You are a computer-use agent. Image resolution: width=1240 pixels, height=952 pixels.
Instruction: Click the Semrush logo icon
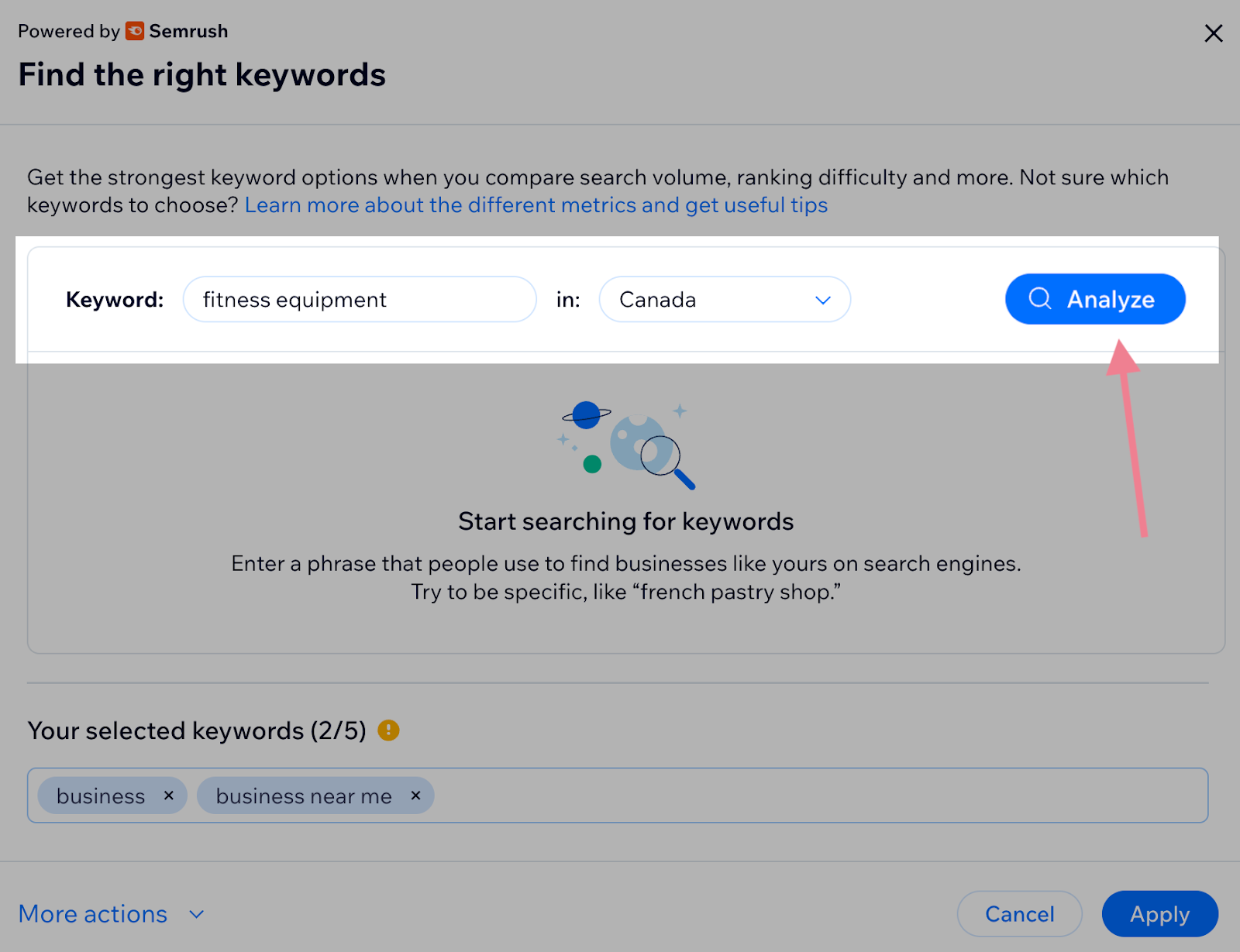click(135, 31)
